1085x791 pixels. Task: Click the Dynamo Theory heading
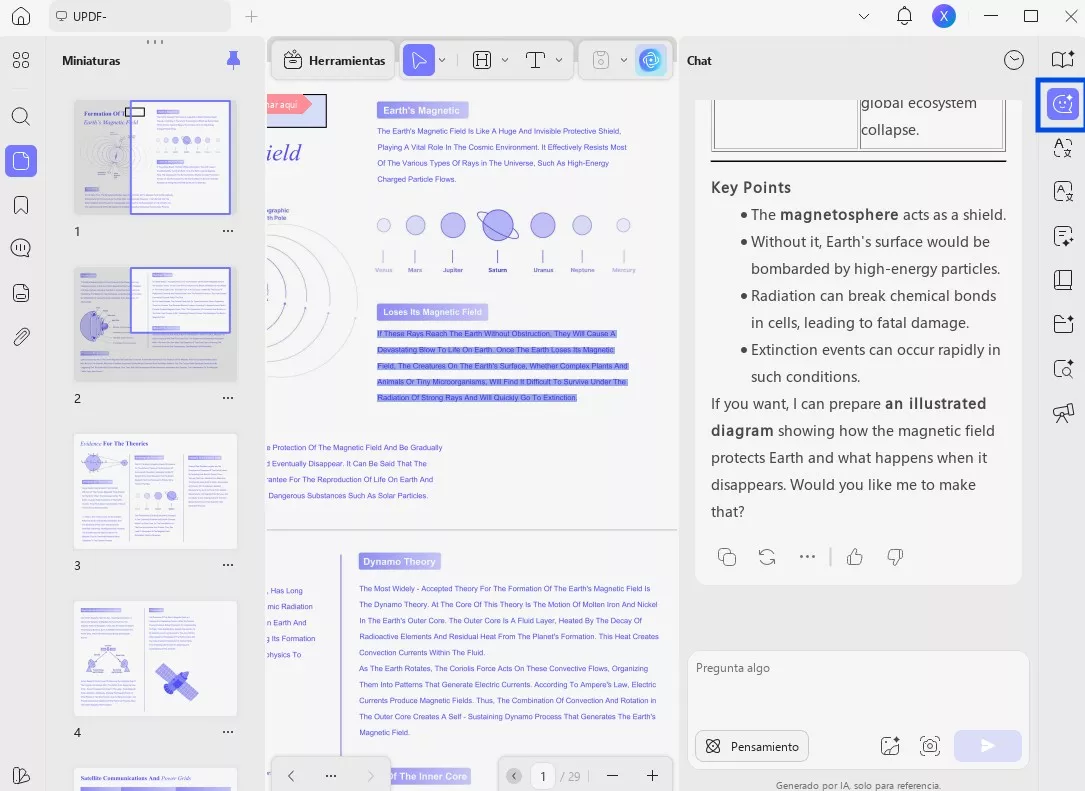(x=399, y=561)
